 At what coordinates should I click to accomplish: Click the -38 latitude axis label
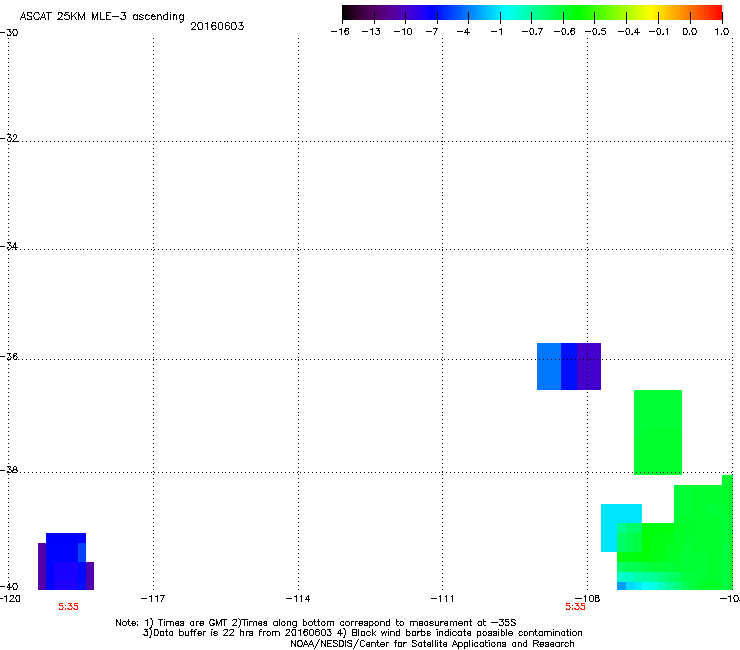9,470
